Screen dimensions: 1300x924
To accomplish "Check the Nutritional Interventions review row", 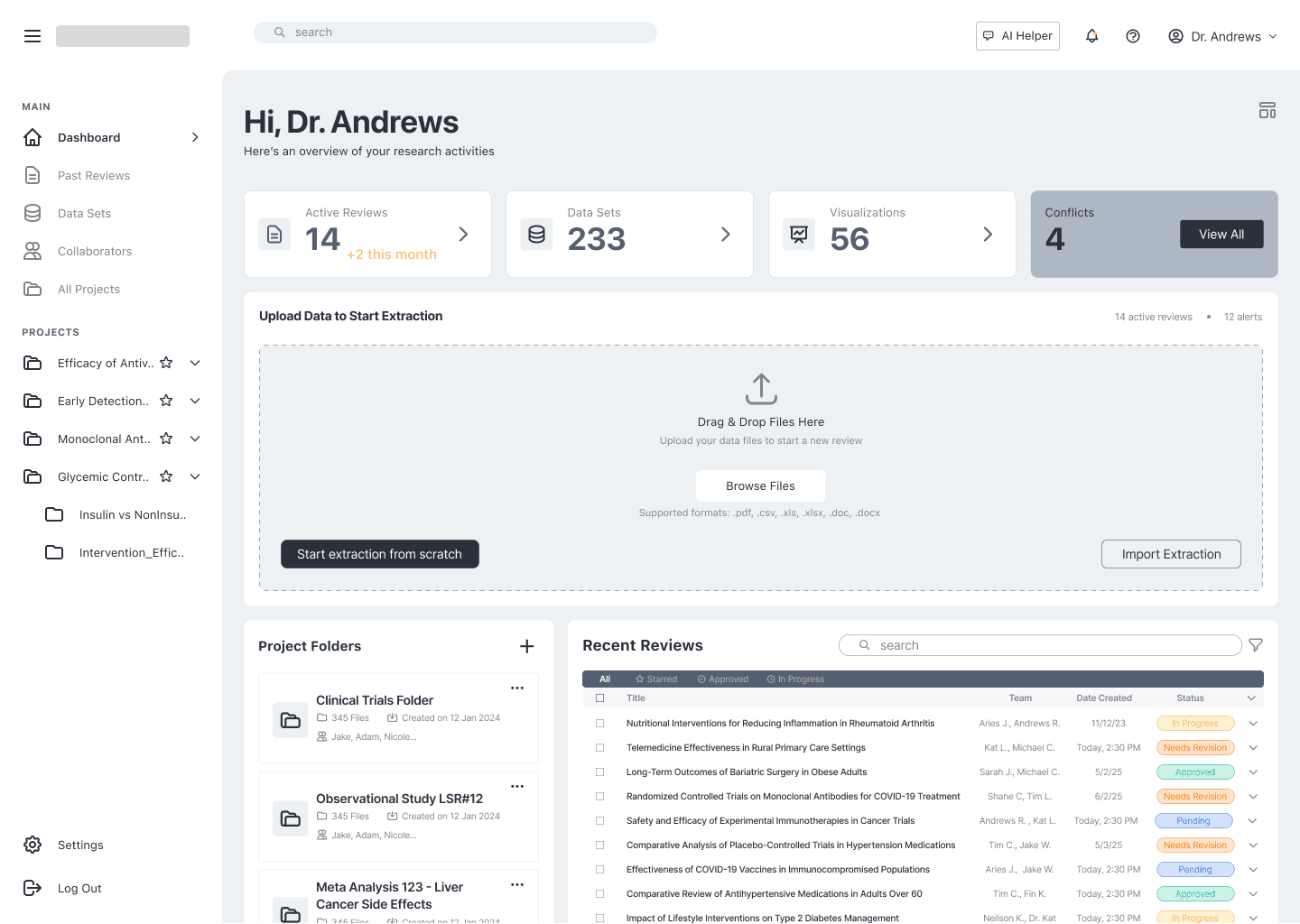I will [599, 724].
